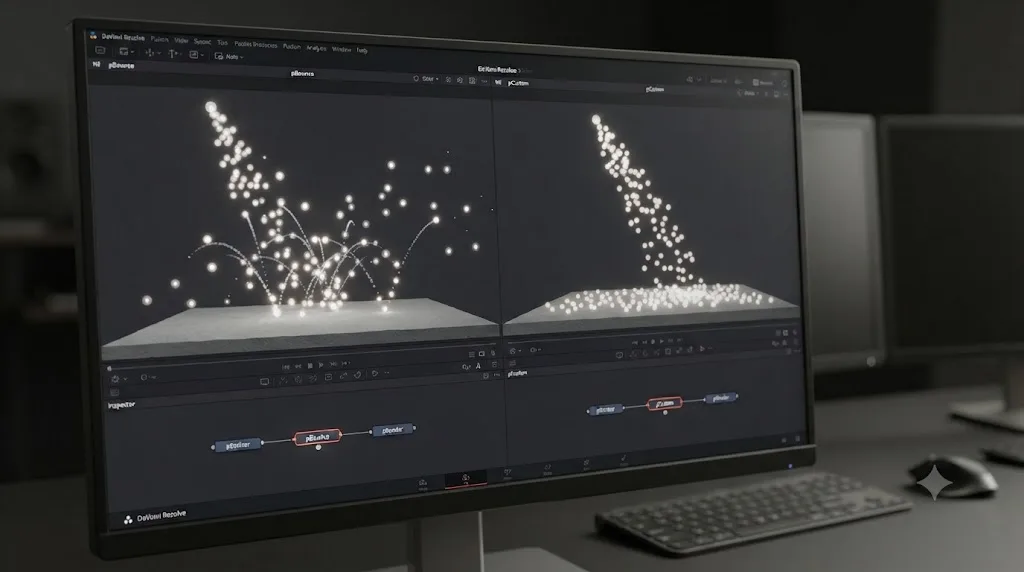This screenshot has width=1024, height=572.
Task: Open the Note dropdown in the toolbar
Action: coord(229,57)
